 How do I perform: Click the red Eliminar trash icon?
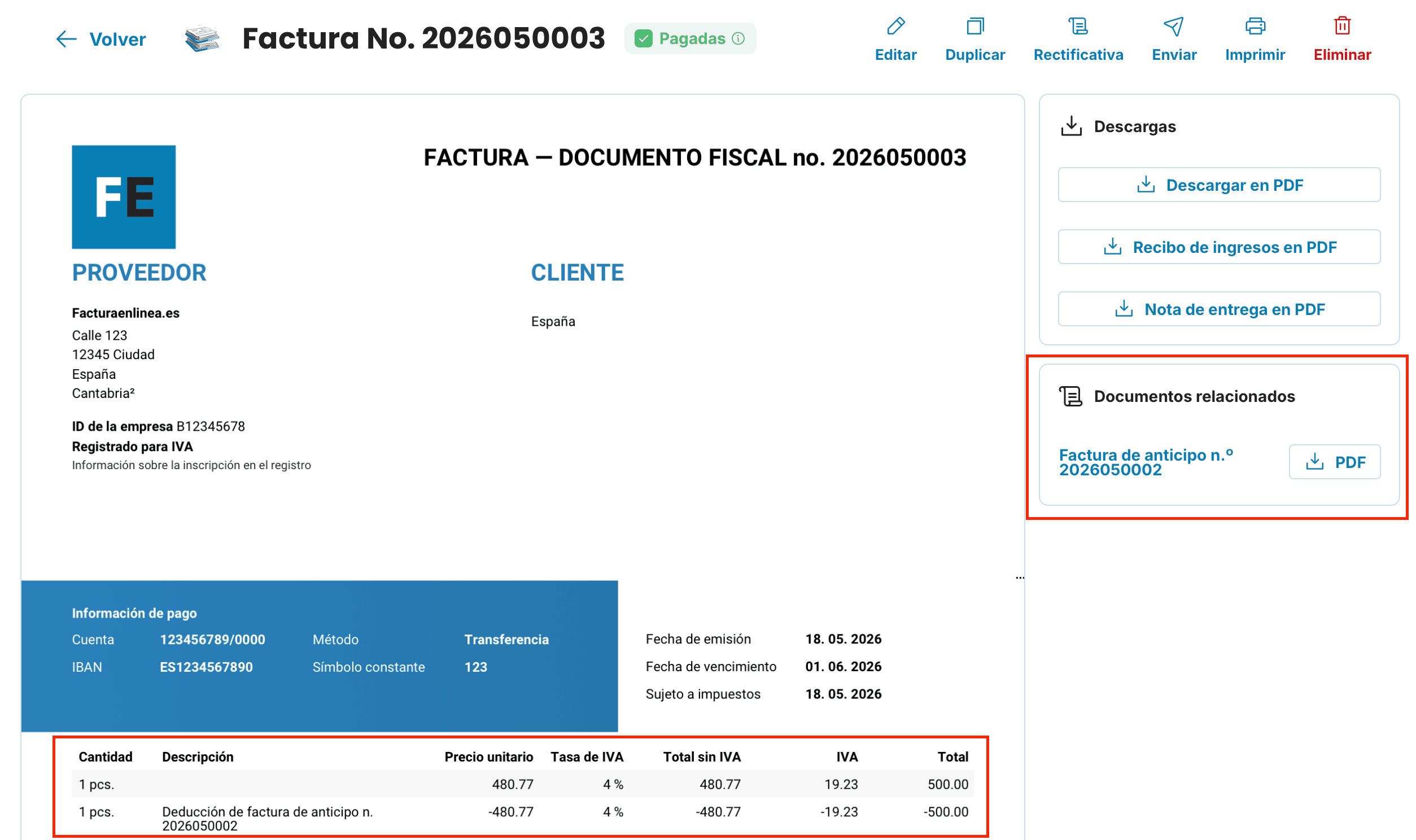coord(1342,26)
